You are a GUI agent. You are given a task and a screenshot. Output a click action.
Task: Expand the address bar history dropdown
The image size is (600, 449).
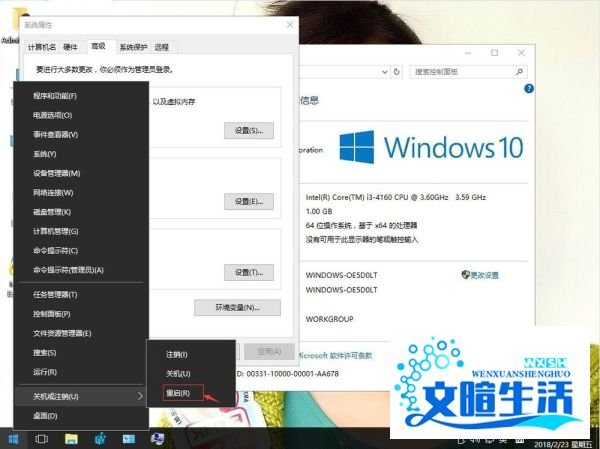tap(385, 72)
